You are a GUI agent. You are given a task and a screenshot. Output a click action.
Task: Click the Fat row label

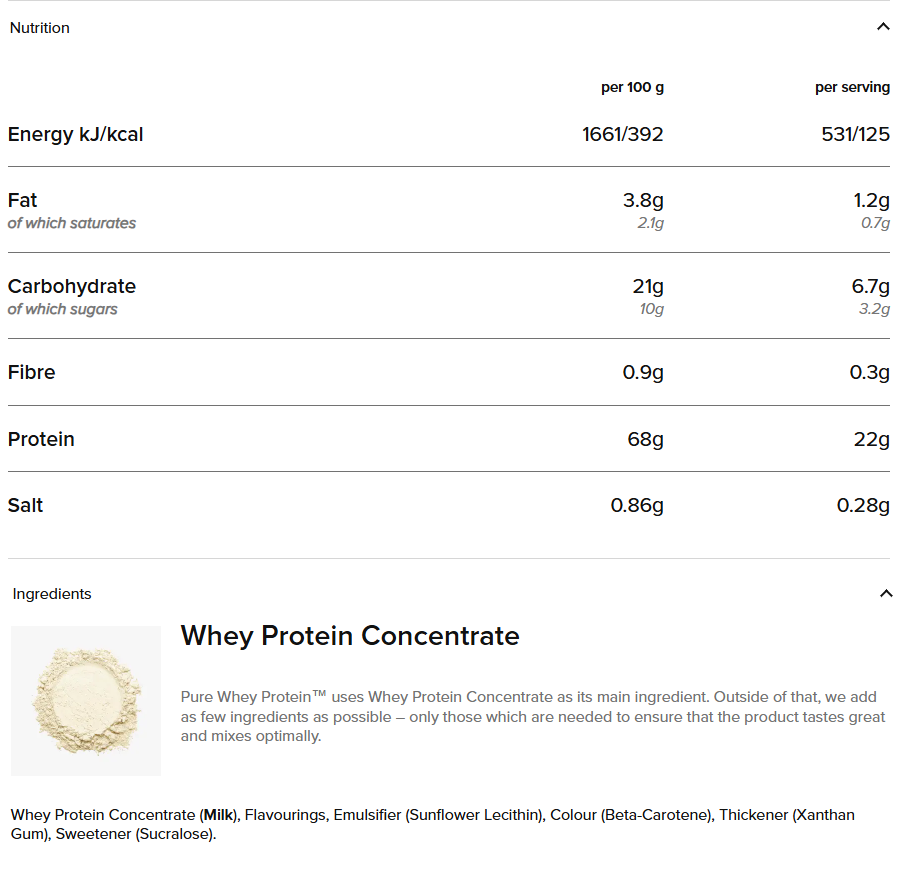pyautogui.click(x=23, y=200)
